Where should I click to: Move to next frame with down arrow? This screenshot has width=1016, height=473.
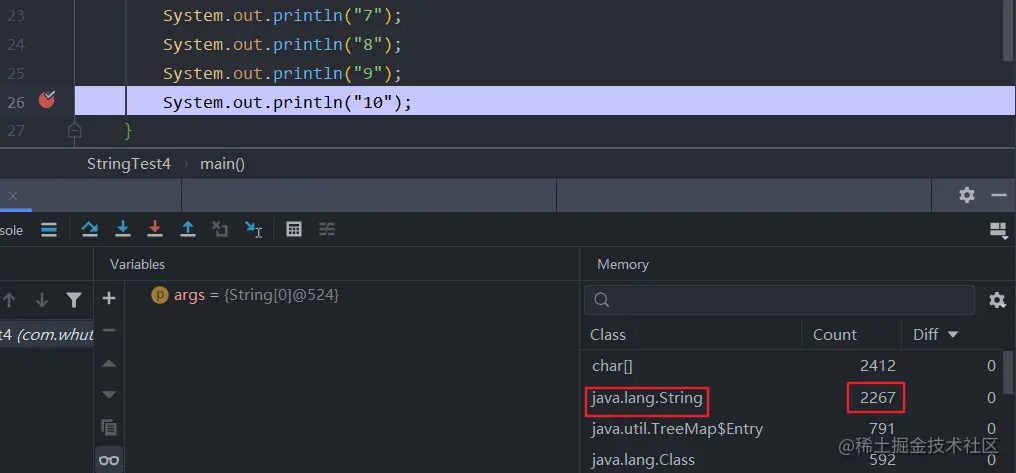pyautogui.click(x=41, y=300)
